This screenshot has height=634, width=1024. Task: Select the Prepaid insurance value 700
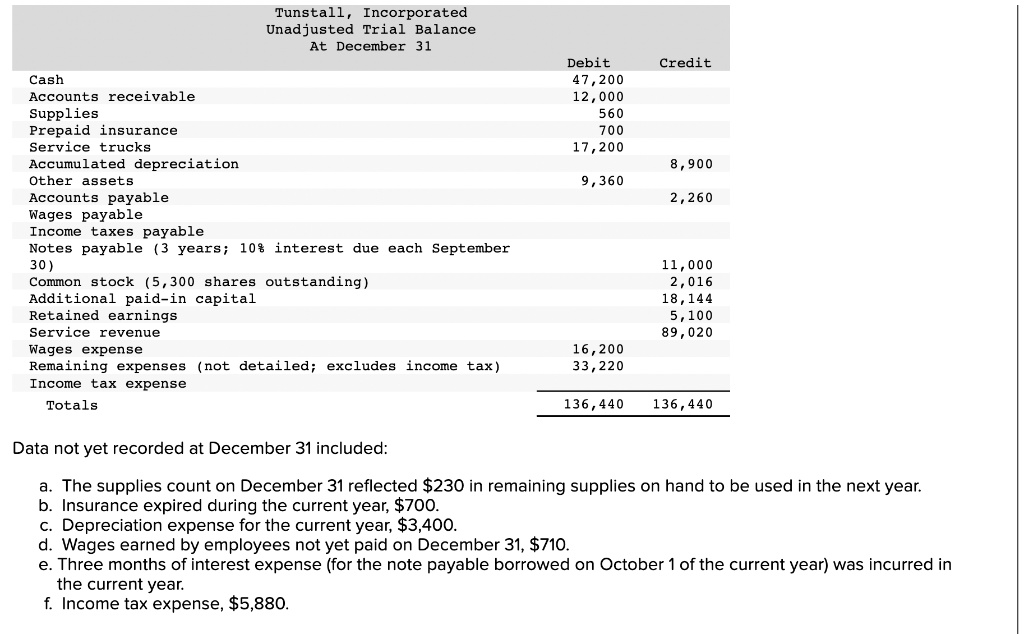(x=611, y=131)
